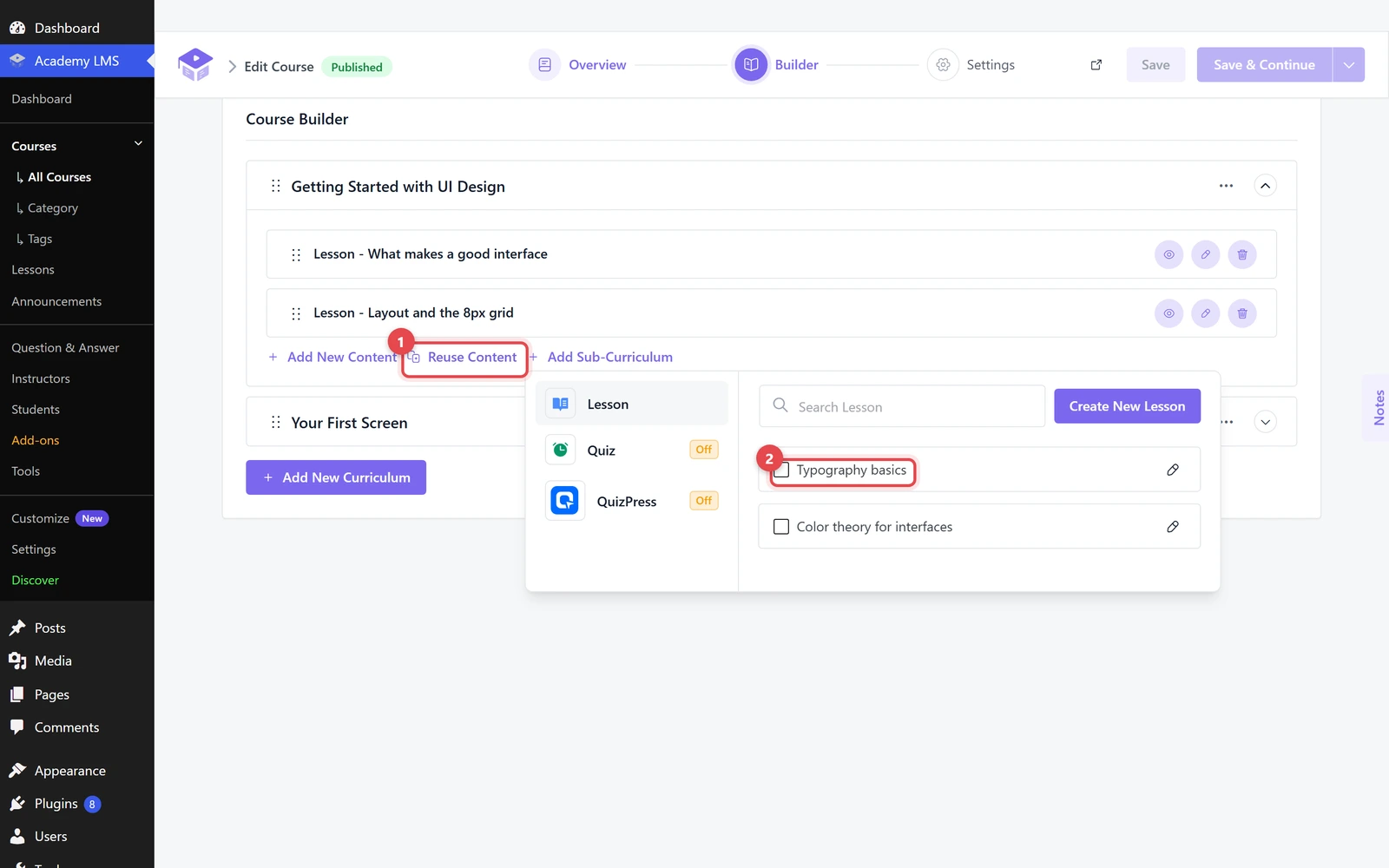The height and width of the screenshot is (868, 1389).
Task: Click the QuizPress icon
Action: pyautogui.click(x=564, y=501)
